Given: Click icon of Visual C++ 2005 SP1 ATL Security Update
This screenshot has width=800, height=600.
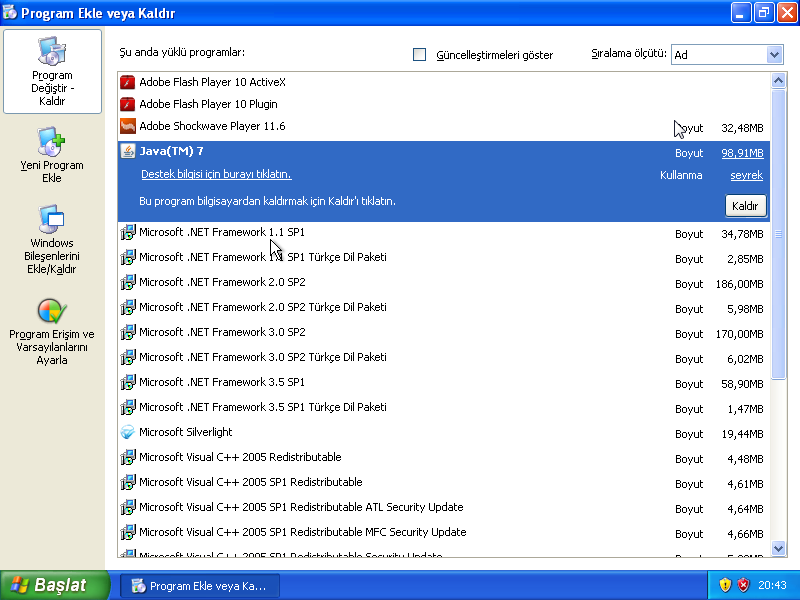Looking at the screenshot, I should 128,507.
